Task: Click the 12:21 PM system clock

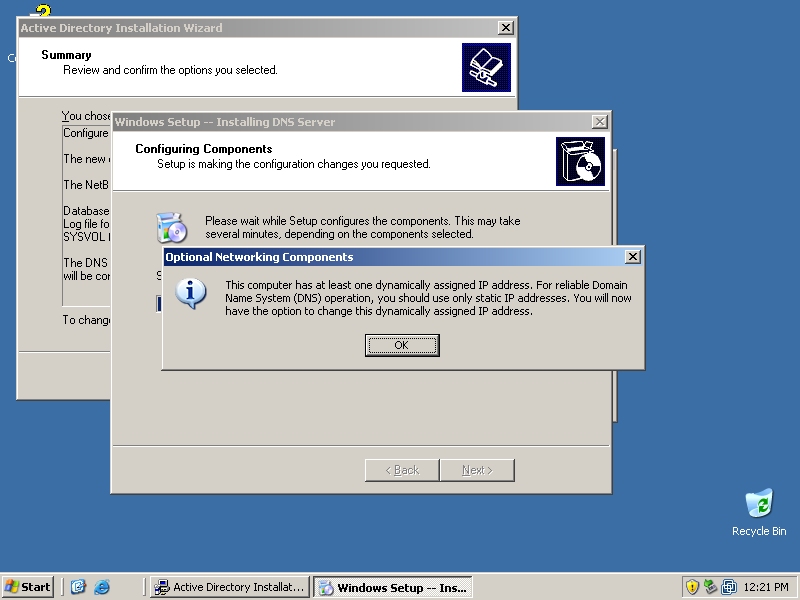Action: pos(766,587)
